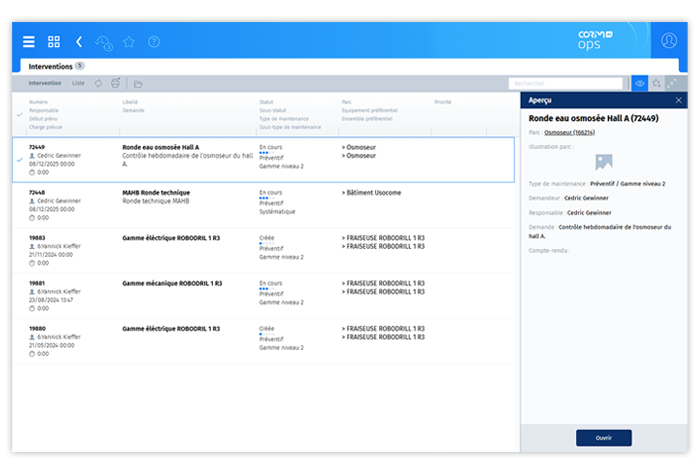Refresh the interventions list

[98, 83]
